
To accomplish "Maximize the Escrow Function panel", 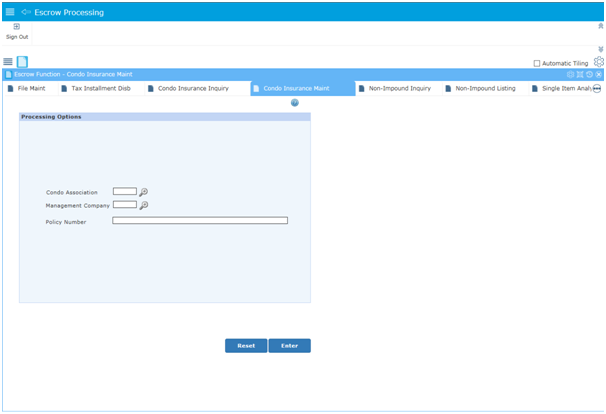I will point(580,75).
